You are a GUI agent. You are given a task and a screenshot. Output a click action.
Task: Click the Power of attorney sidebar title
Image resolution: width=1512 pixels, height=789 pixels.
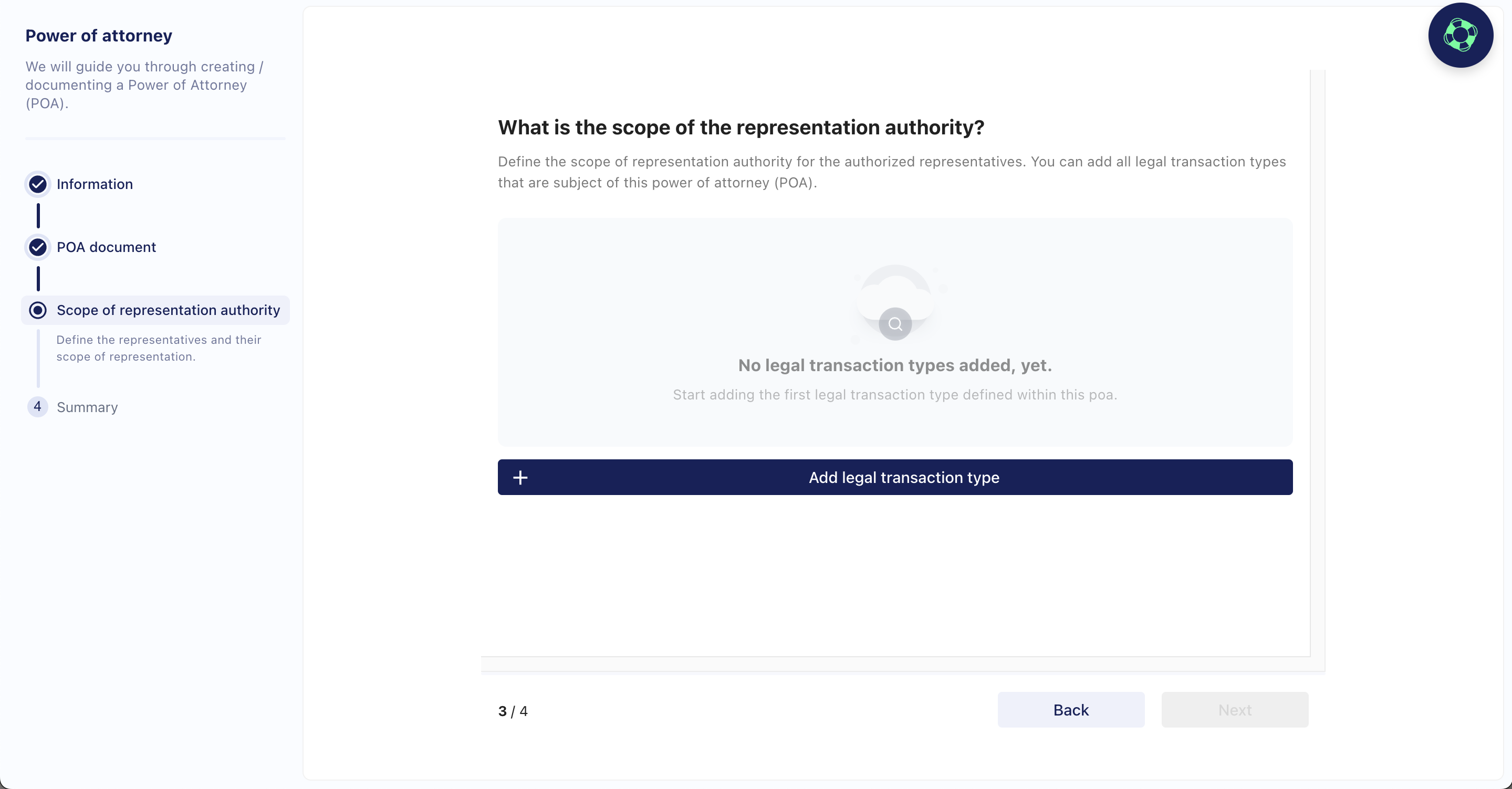pos(99,36)
